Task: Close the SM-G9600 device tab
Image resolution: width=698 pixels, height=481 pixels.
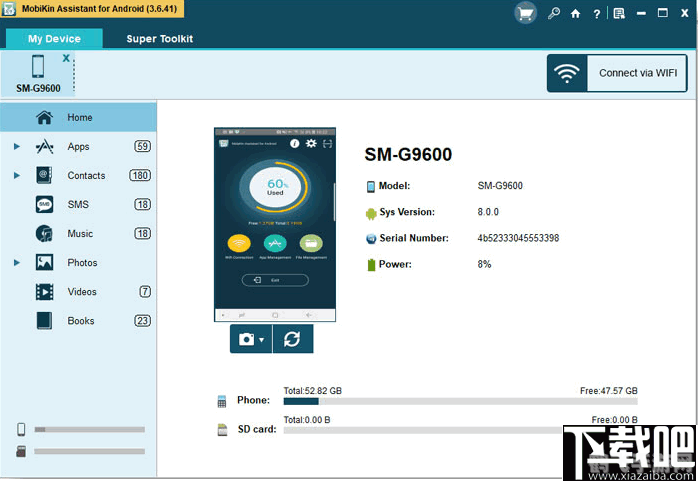Action: (x=66, y=58)
